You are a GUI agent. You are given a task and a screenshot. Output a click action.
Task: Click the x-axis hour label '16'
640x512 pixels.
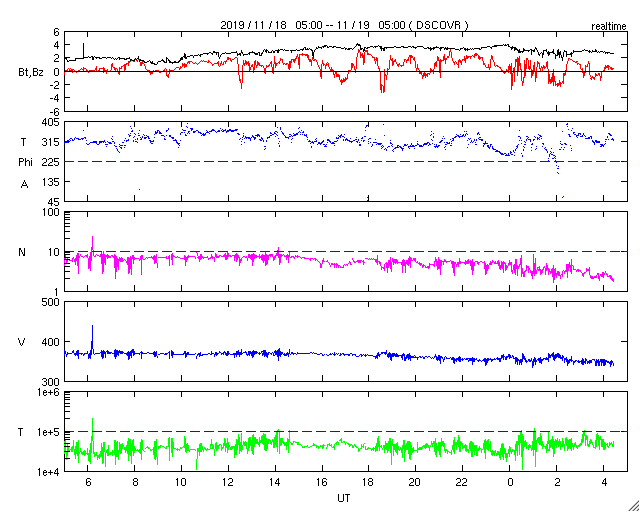click(x=322, y=482)
